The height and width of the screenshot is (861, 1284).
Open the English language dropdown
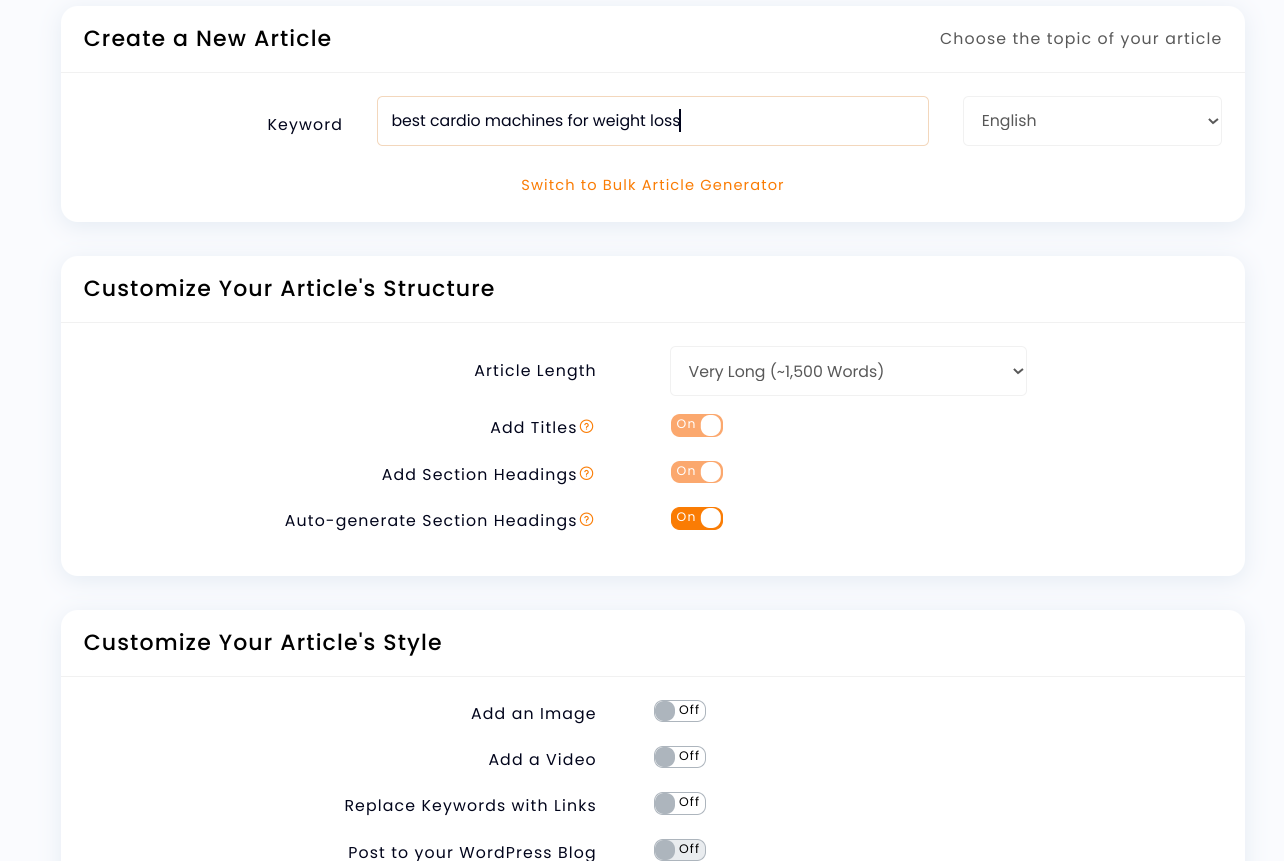[x=1092, y=121]
